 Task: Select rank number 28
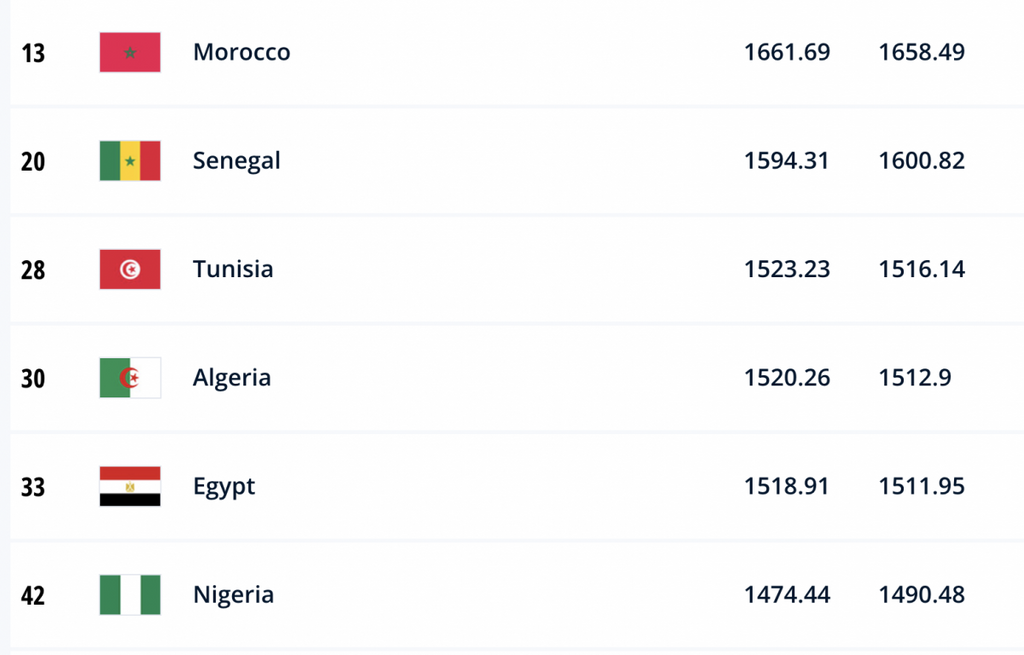click(x=33, y=269)
